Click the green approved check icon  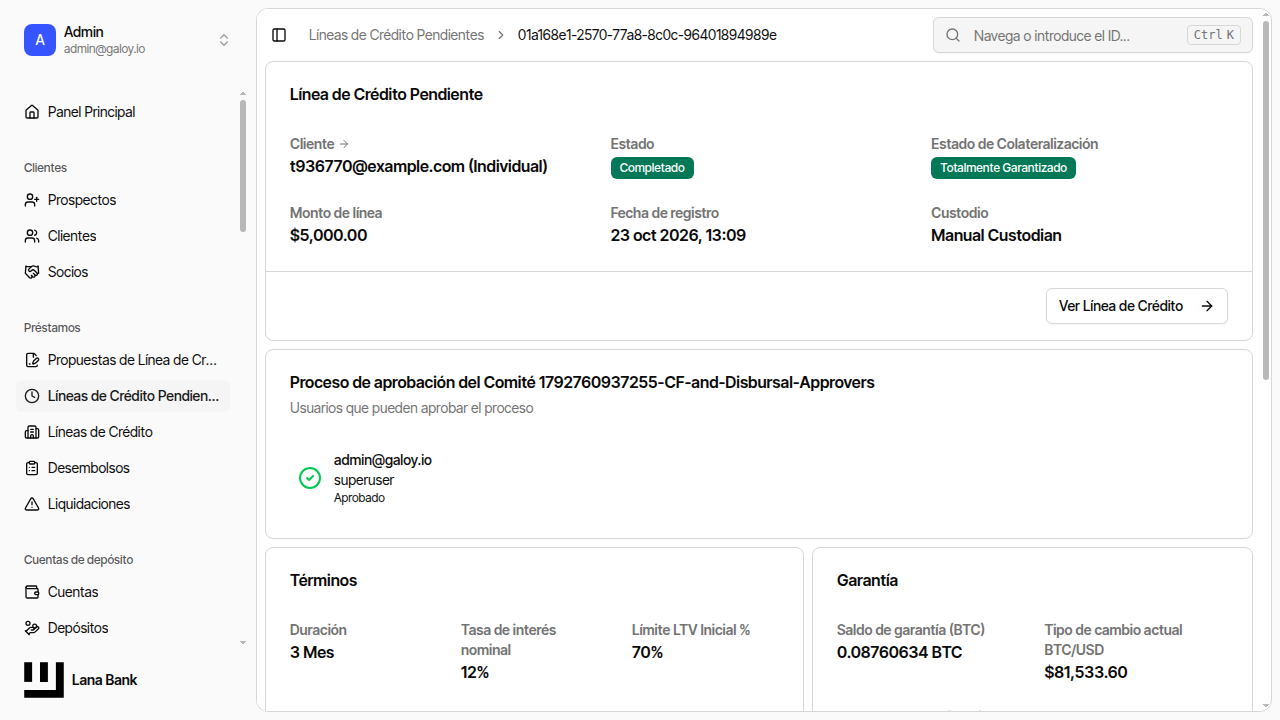tap(310, 478)
